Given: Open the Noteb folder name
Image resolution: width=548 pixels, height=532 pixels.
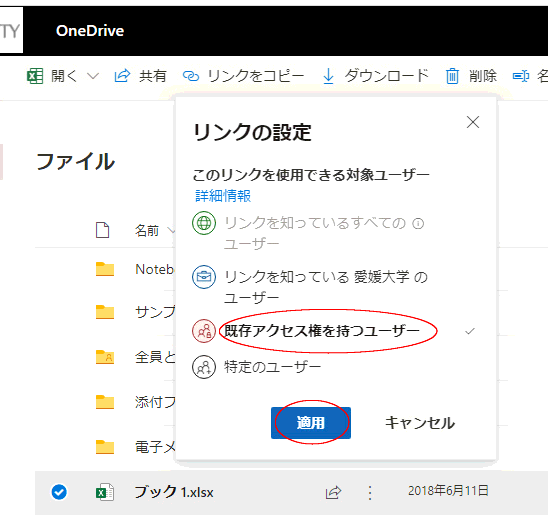Looking at the screenshot, I should tap(154, 269).
